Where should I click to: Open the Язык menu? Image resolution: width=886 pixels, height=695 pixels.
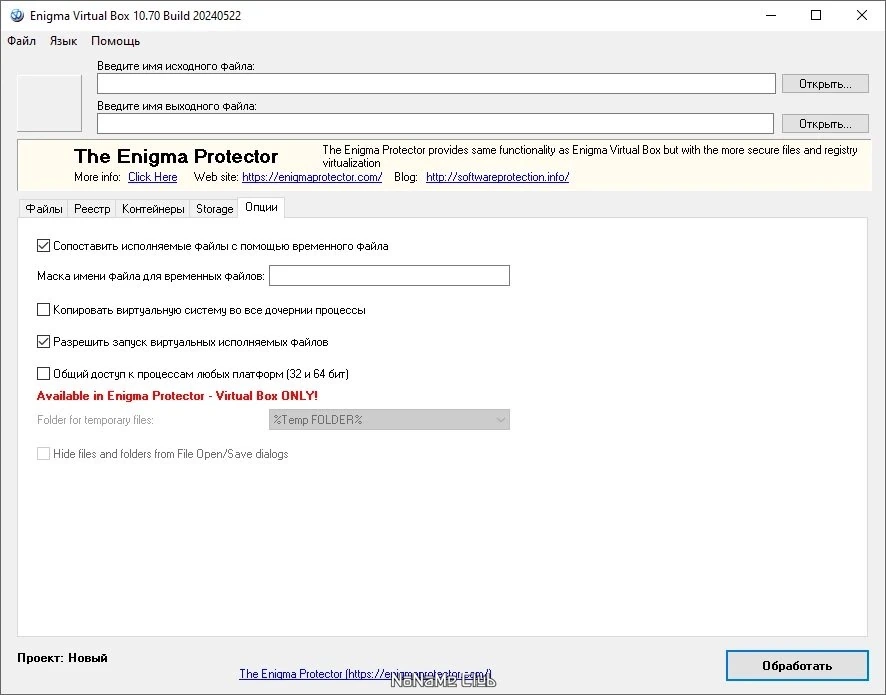(63, 41)
